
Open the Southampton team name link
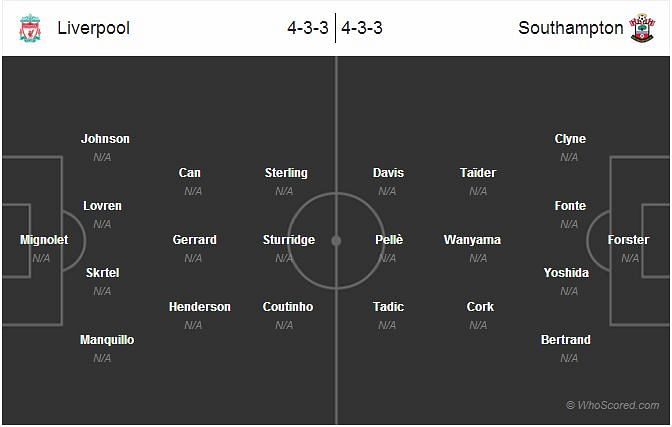click(x=570, y=28)
